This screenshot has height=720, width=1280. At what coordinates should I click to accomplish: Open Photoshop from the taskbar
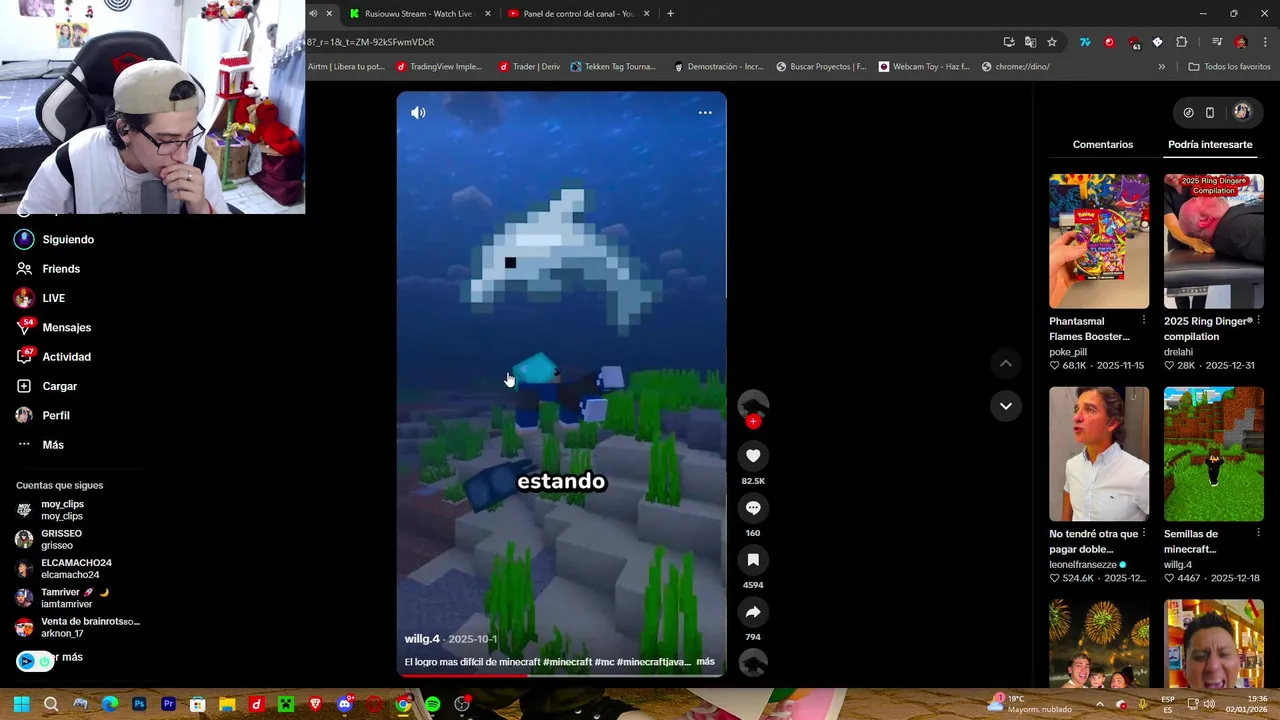139,705
